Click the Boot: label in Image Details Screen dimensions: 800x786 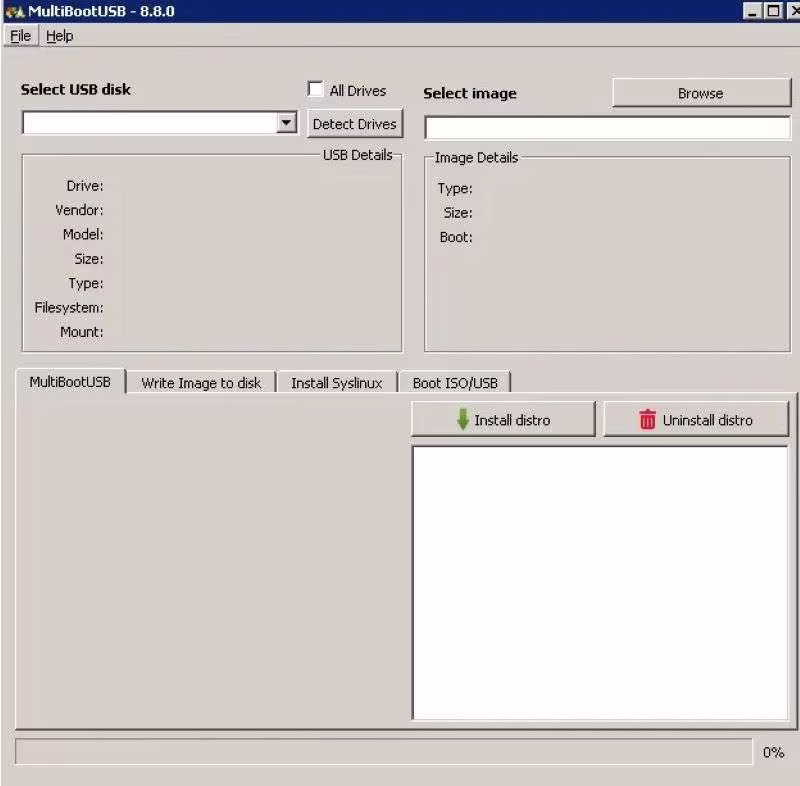(x=456, y=237)
